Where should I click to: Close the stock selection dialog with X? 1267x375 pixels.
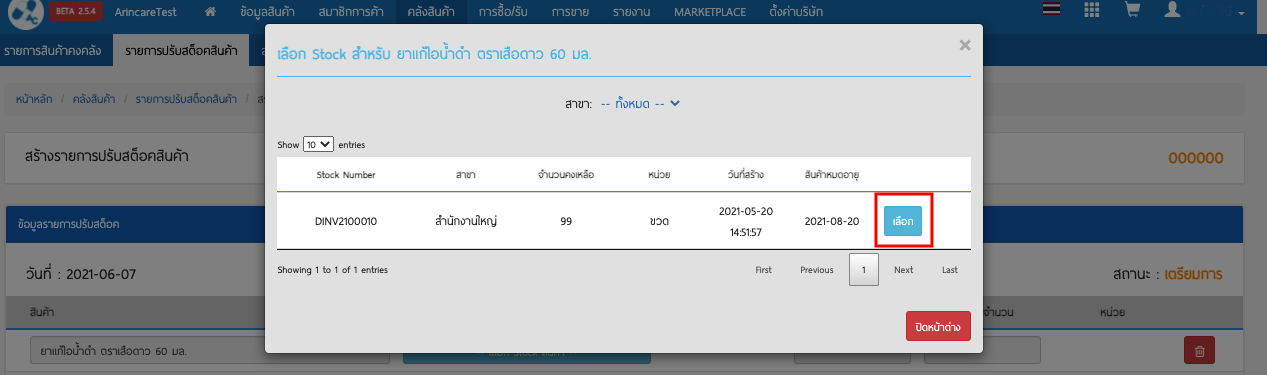point(964,45)
